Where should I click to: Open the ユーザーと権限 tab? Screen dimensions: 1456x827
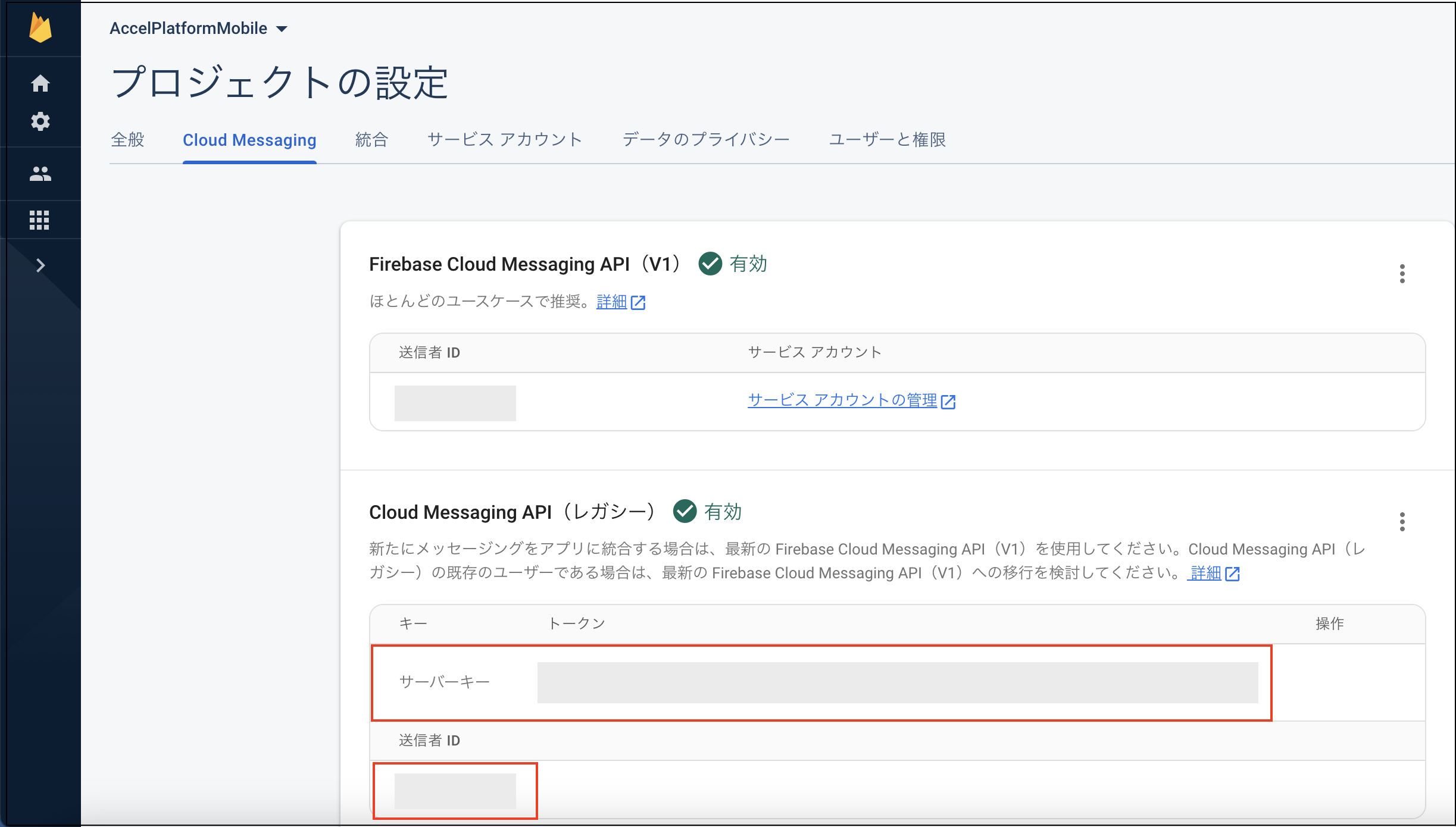[888, 140]
